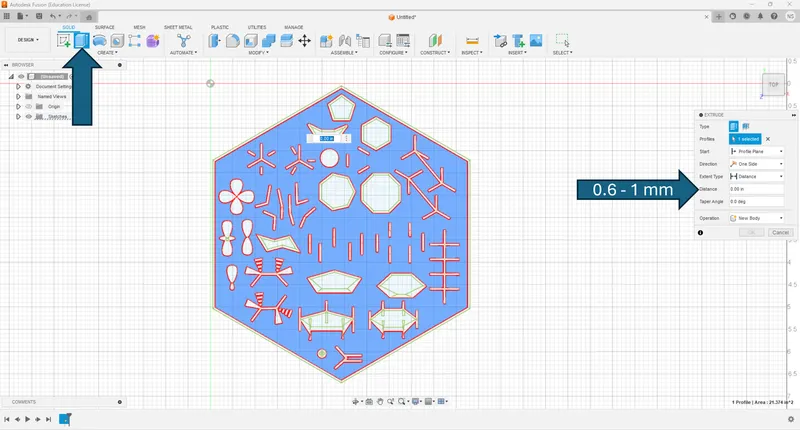Open the Start dropdown Profile Plane
800x430 pixels.
(756, 151)
